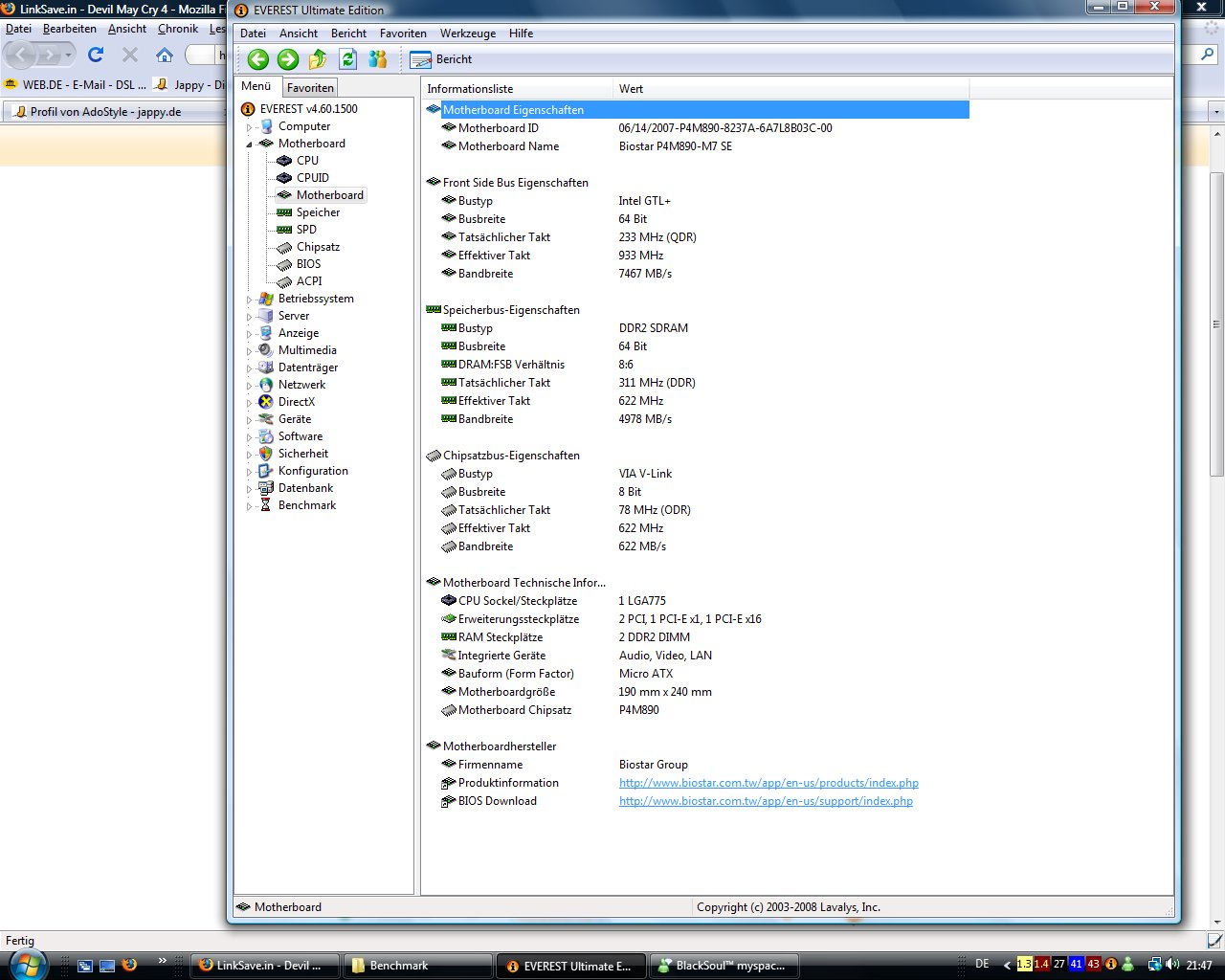This screenshot has height=980, width=1225.
Task: Click the Informationsliste column header
Action: coord(517,89)
